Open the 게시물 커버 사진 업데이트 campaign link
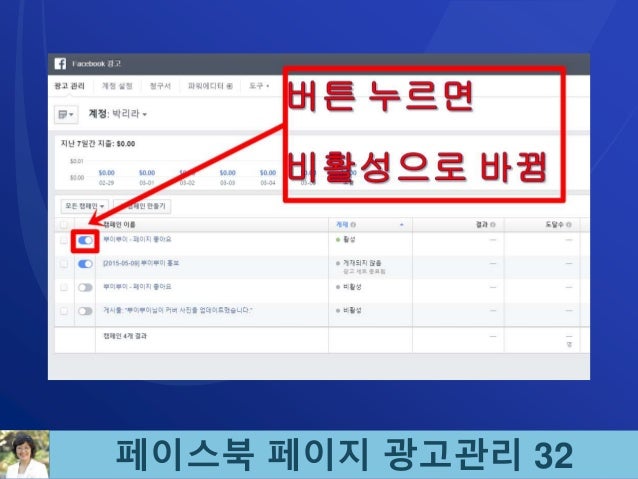 (x=177, y=310)
